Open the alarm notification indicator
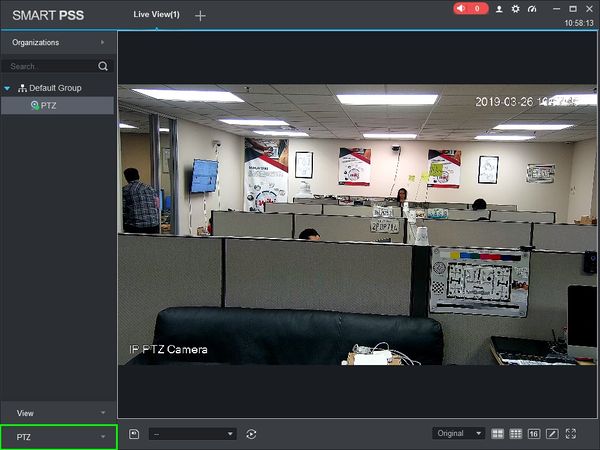Image resolution: width=600 pixels, height=450 pixels. (471, 8)
